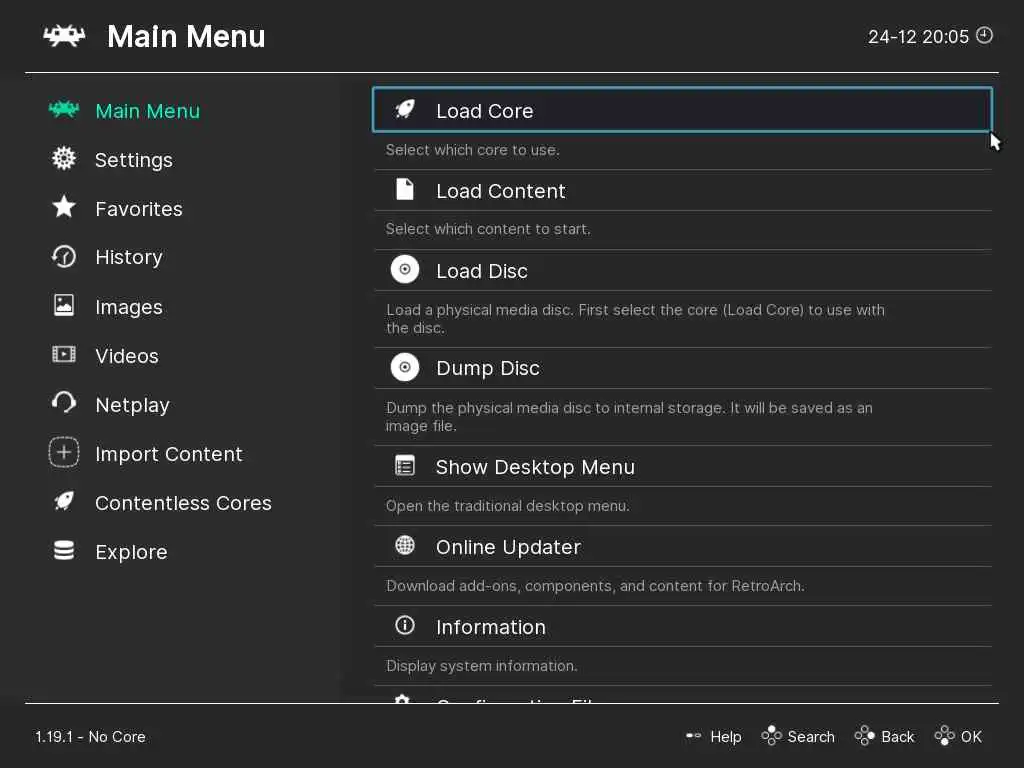This screenshot has width=1024, height=768.
Task: Click the Back label in footer
Action: tap(897, 737)
